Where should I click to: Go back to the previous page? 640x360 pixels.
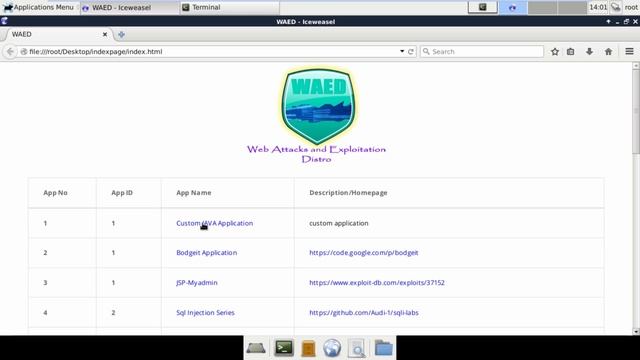click(10, 51)
